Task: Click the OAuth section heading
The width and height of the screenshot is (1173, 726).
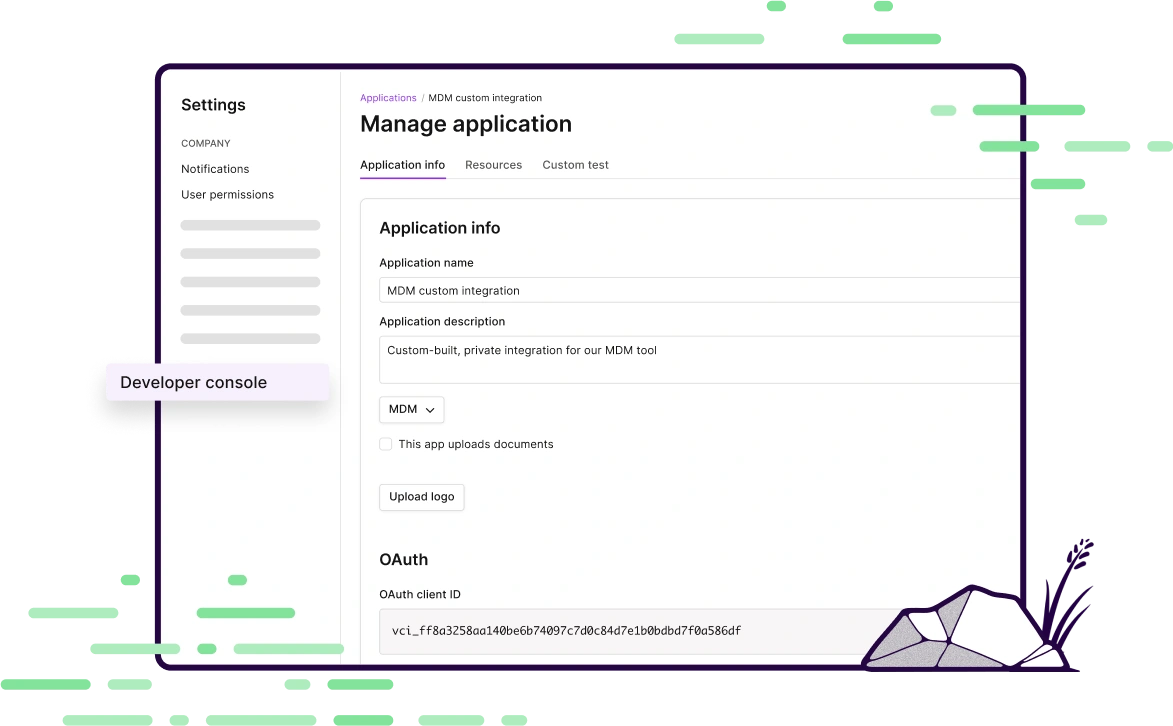Action: (403, 560)
